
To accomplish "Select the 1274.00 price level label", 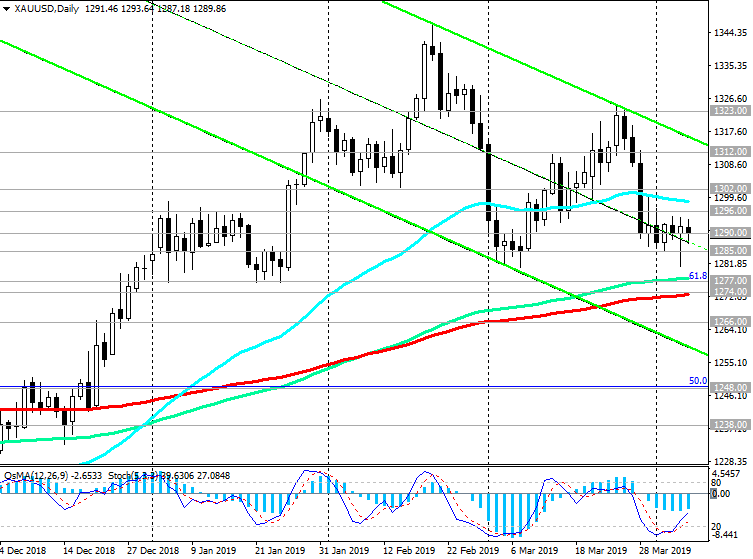I will click(730, 292).
